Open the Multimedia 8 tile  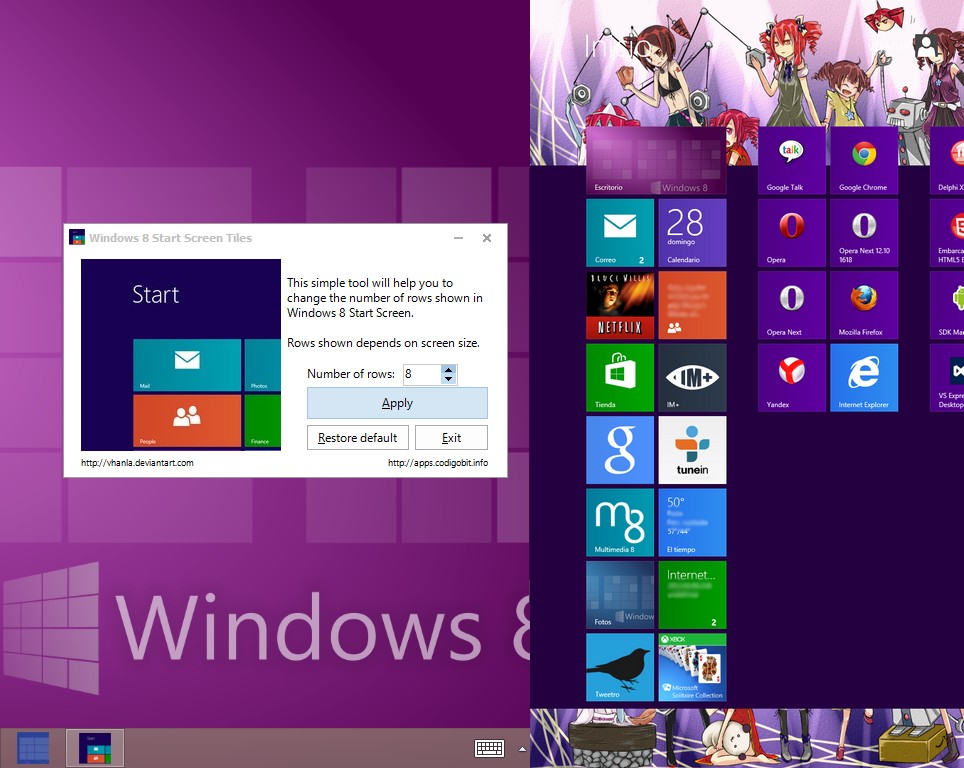[620, 523]
